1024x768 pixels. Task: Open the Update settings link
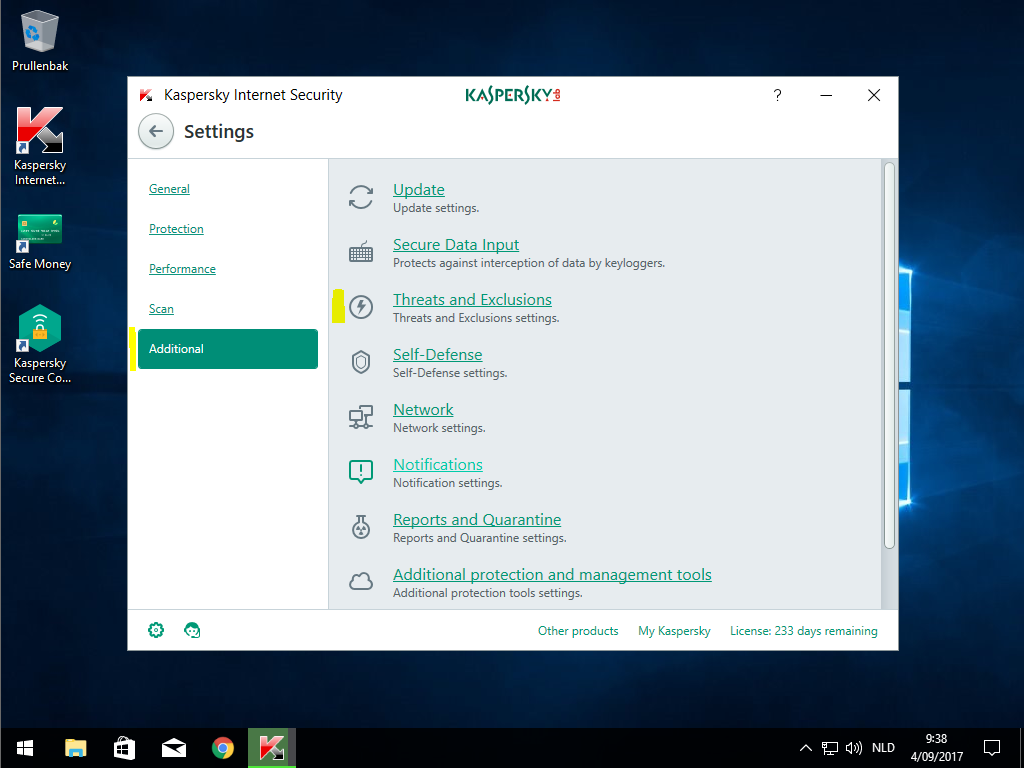tap(419, 189)
